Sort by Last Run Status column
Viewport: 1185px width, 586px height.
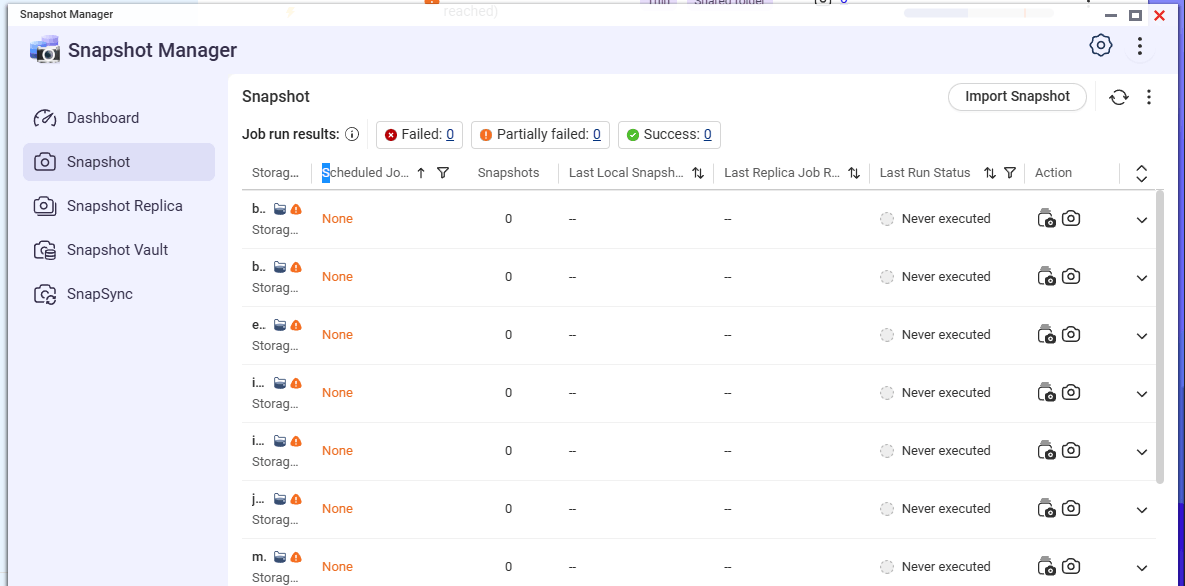[x=989, y=173]
